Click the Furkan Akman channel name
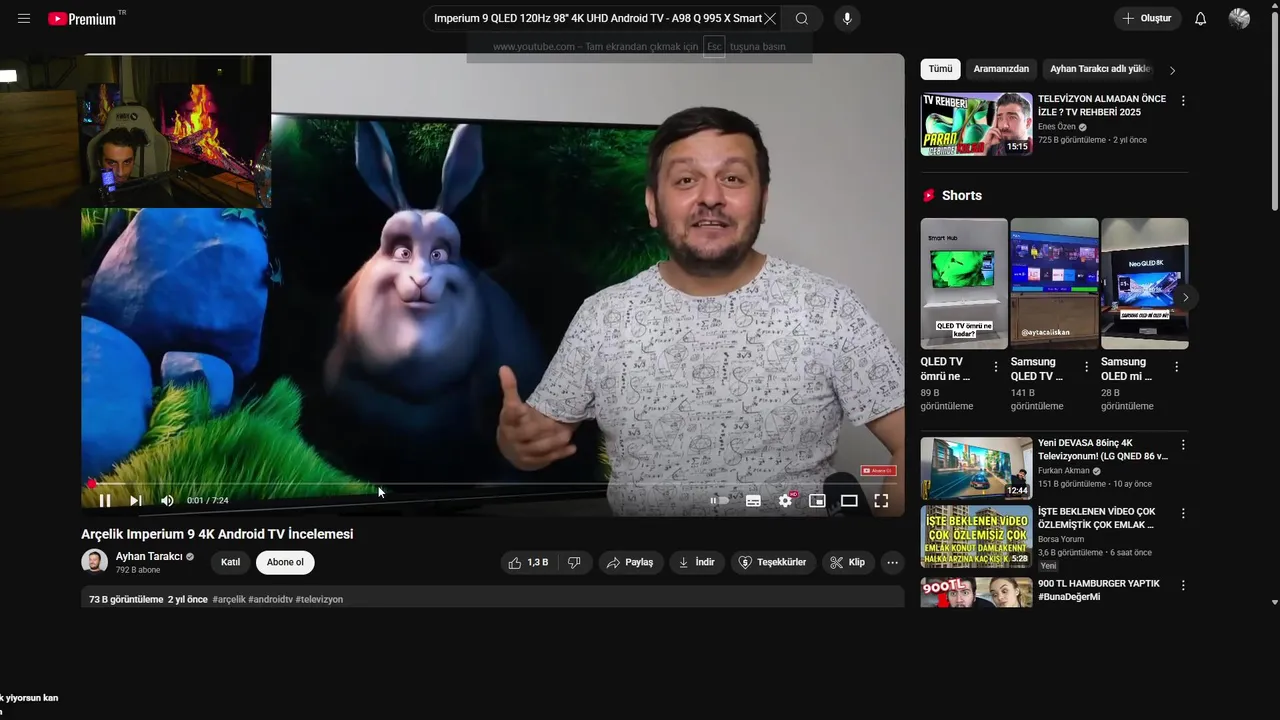The width and height of the screenshot is (1280, 720). [x=1063, y=471]
